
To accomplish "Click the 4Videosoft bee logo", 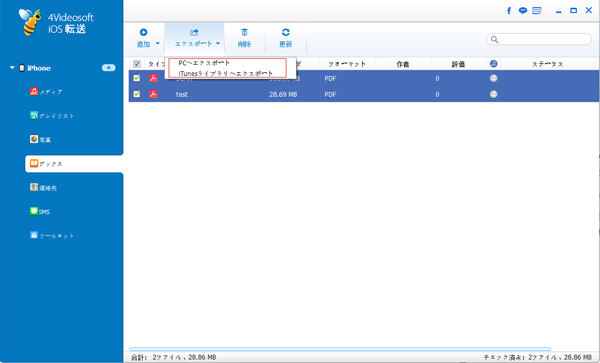I will (30, 22).
